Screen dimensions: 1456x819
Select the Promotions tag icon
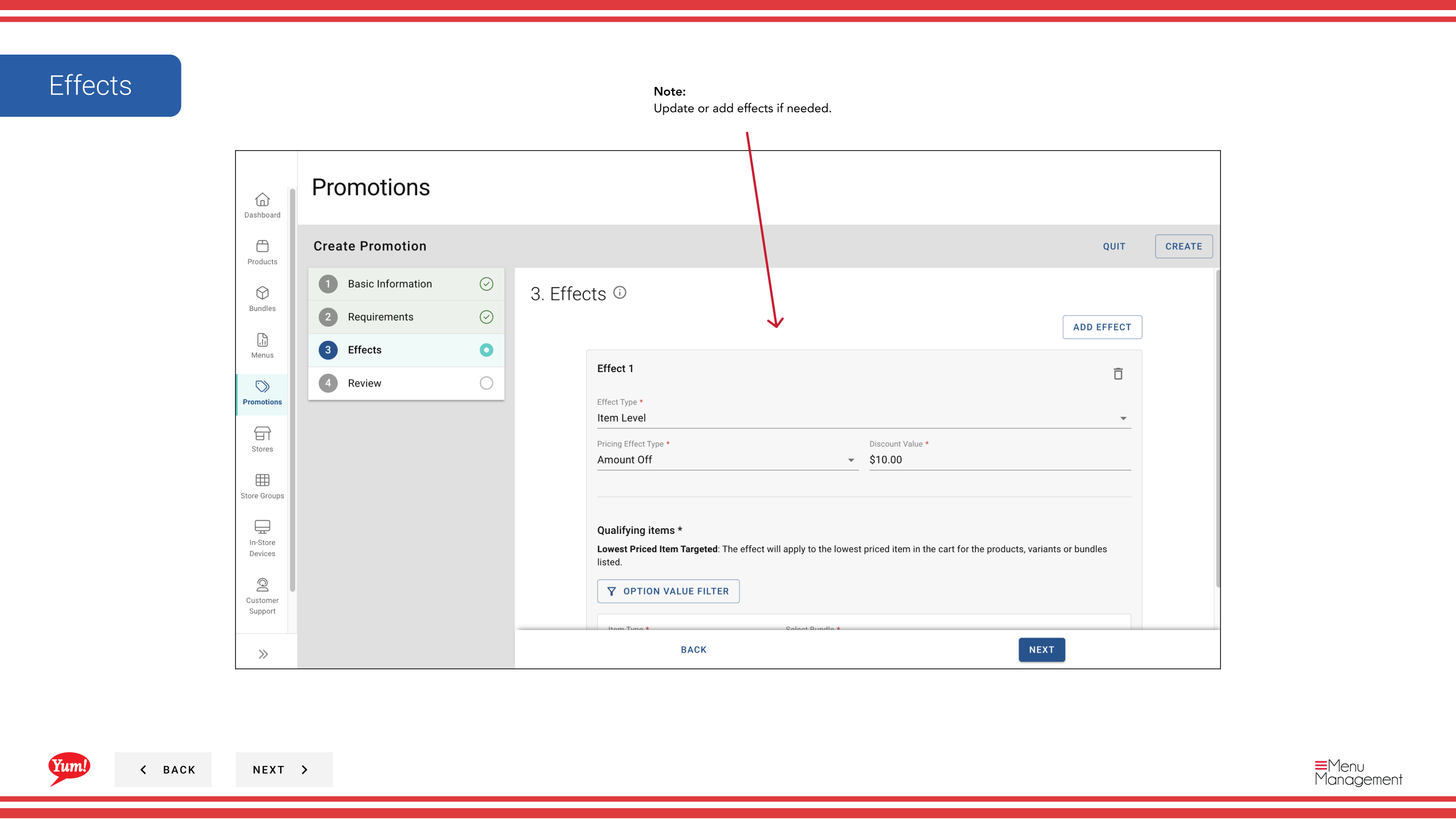coord(262,387)
